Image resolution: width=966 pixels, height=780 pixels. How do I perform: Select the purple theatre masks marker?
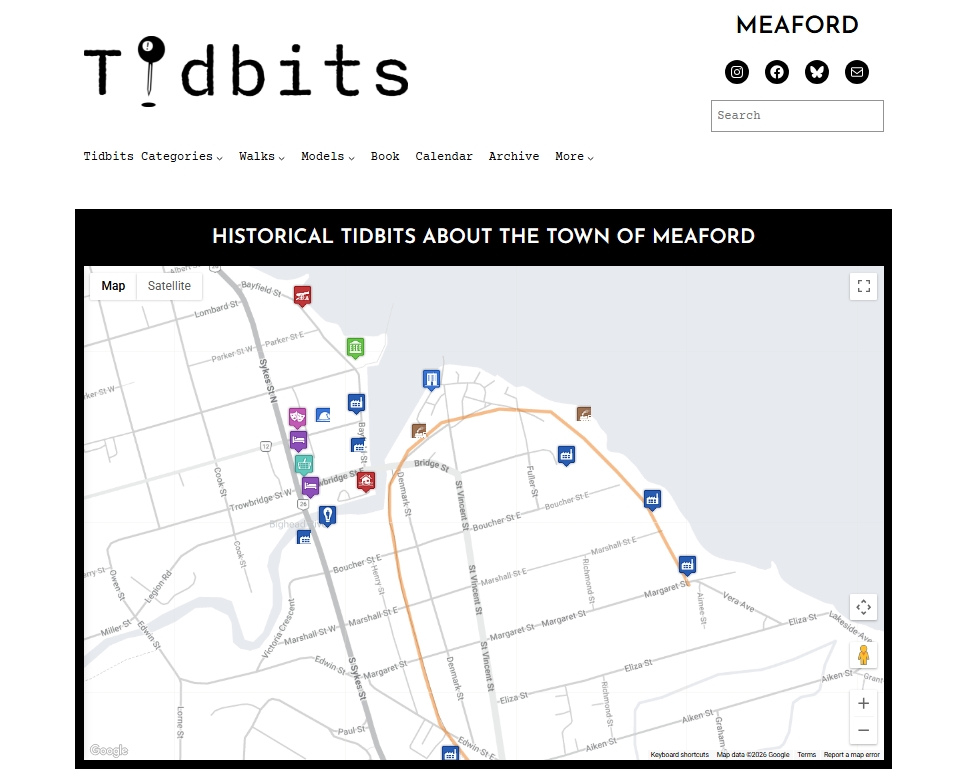coord(297,417)
